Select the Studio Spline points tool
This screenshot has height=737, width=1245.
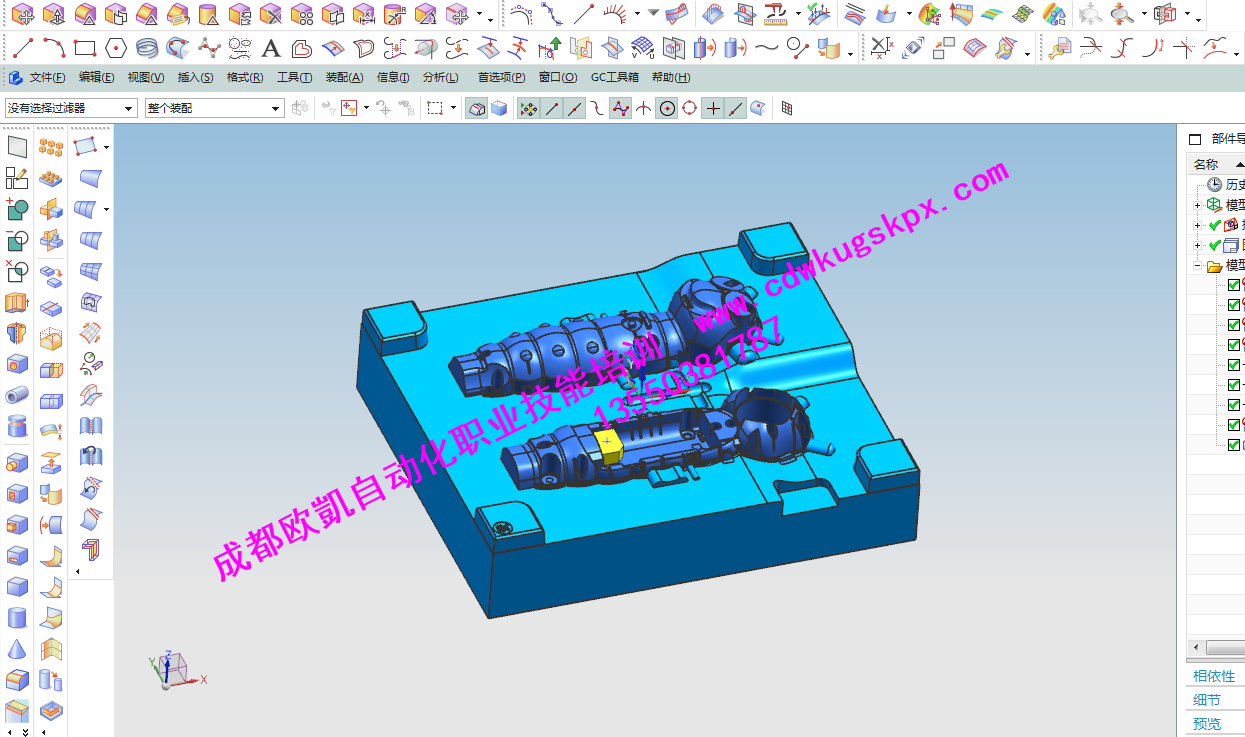click(x=209, y=47)
